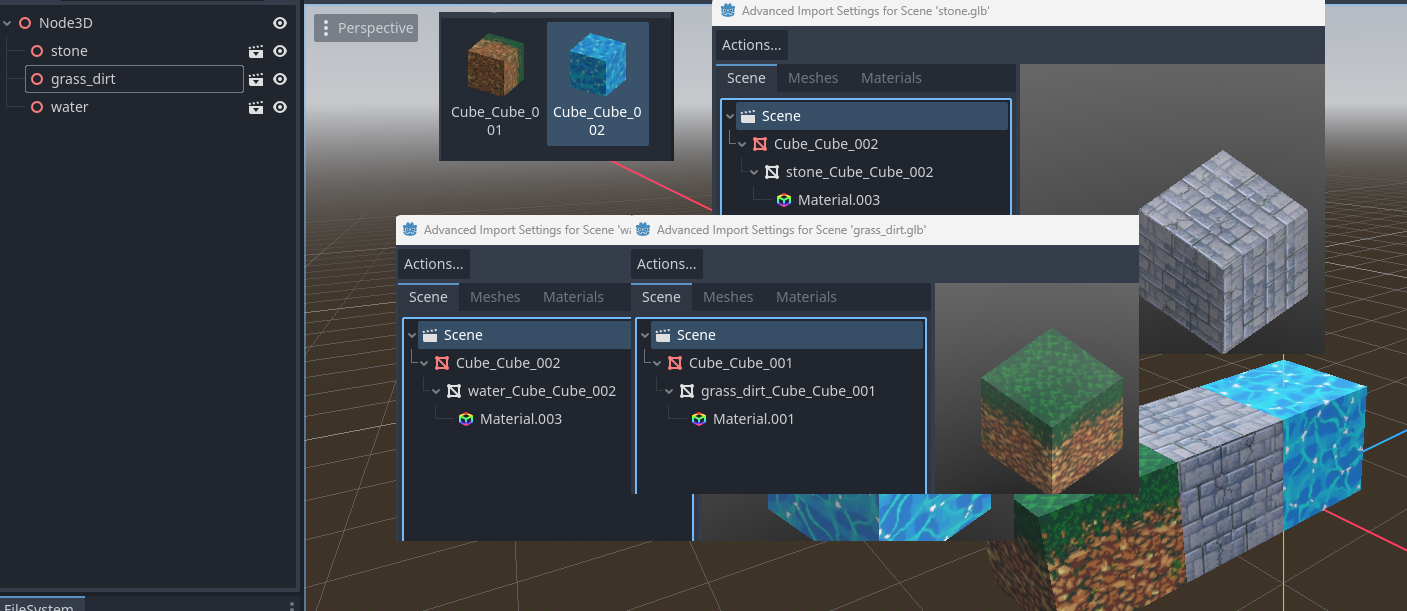Switch to Scene tab in grass_dirt.glb window
This screenshot has height=611, width=1407.
[661, 297]
